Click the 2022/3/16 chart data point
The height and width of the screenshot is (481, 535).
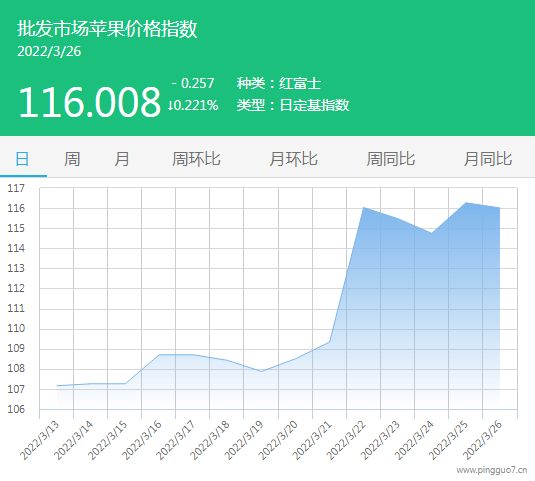(159, 354)
